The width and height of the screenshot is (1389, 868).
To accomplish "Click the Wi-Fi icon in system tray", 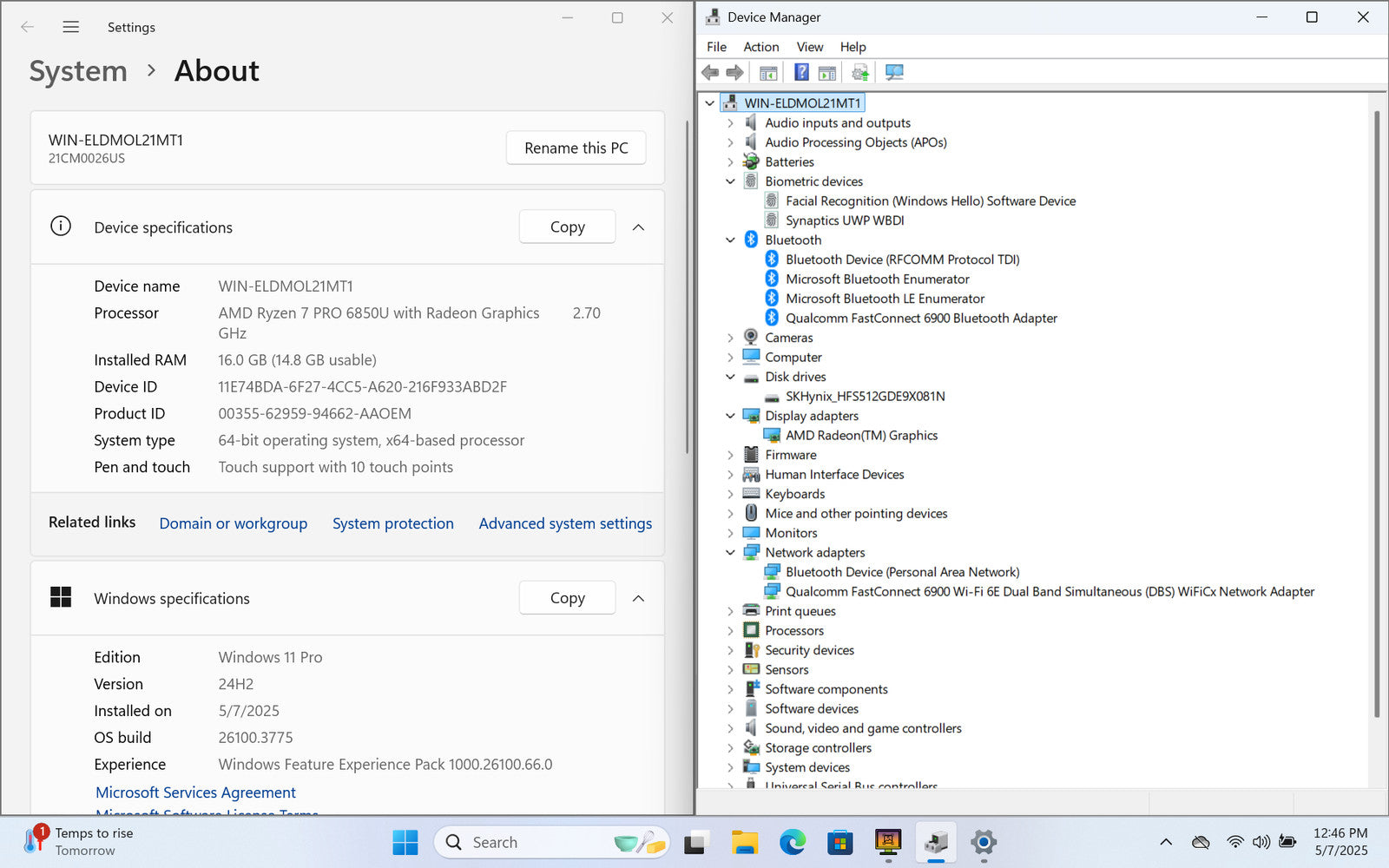I will coord(1235,842).
